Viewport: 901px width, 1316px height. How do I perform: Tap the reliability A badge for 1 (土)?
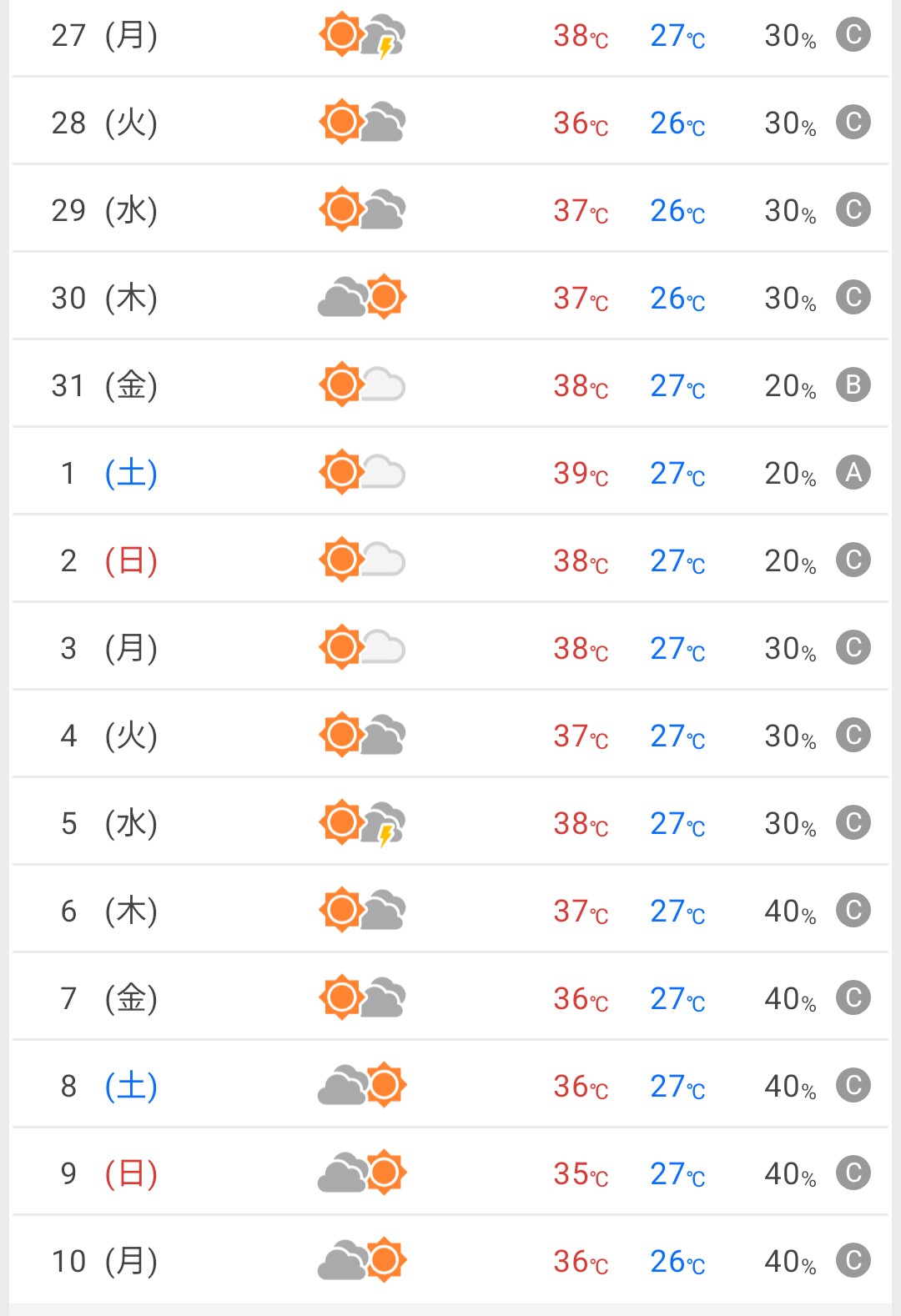853,472
